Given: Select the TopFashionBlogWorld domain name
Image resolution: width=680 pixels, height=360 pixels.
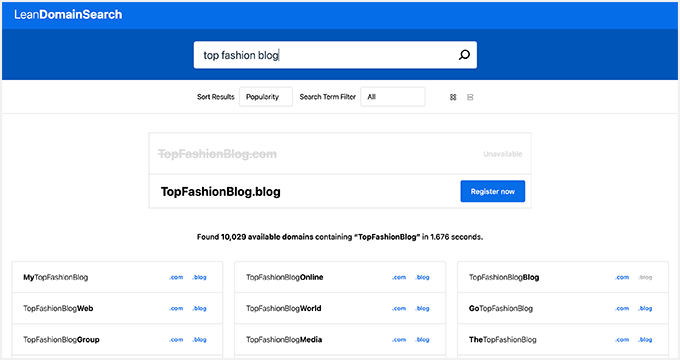Looking at the screenshot, I should 284,308.
